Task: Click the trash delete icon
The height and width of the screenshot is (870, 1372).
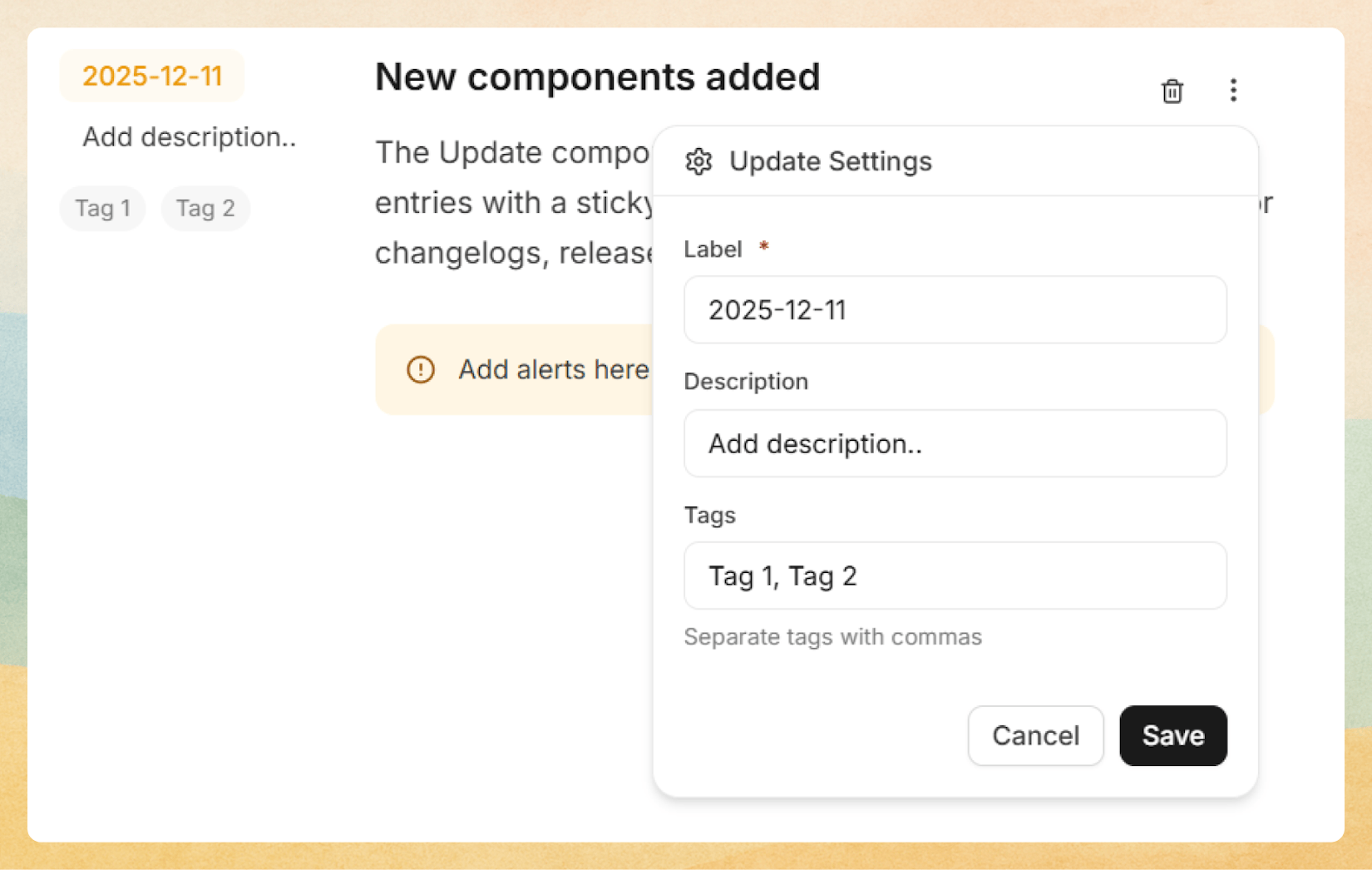Action: [x=1172, y=91]
